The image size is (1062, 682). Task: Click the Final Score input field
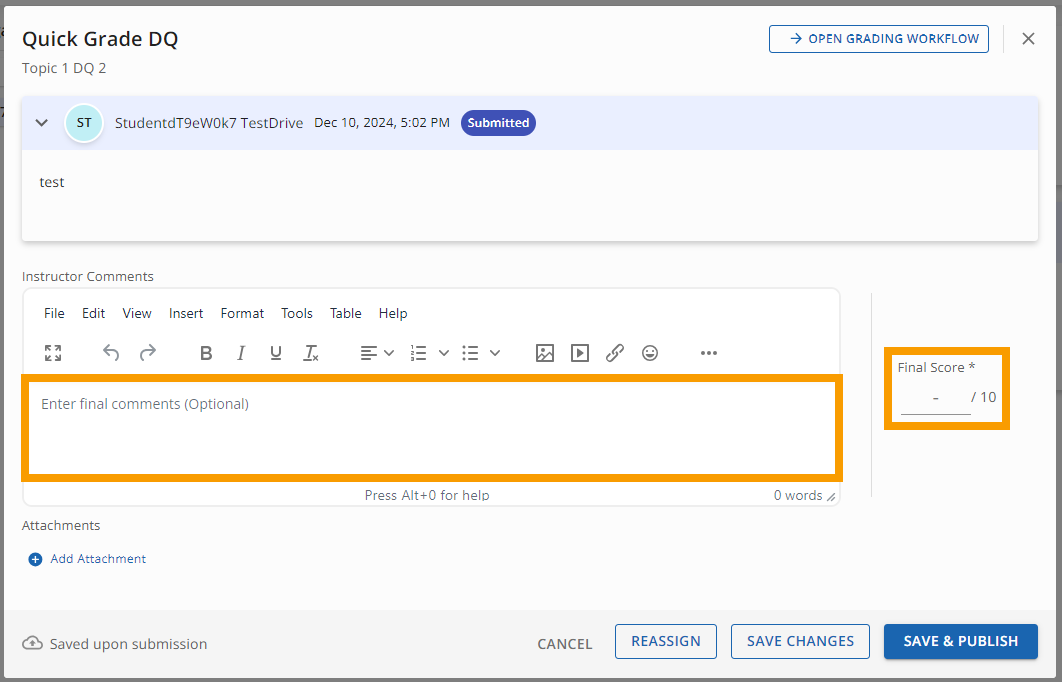(935, 398)
